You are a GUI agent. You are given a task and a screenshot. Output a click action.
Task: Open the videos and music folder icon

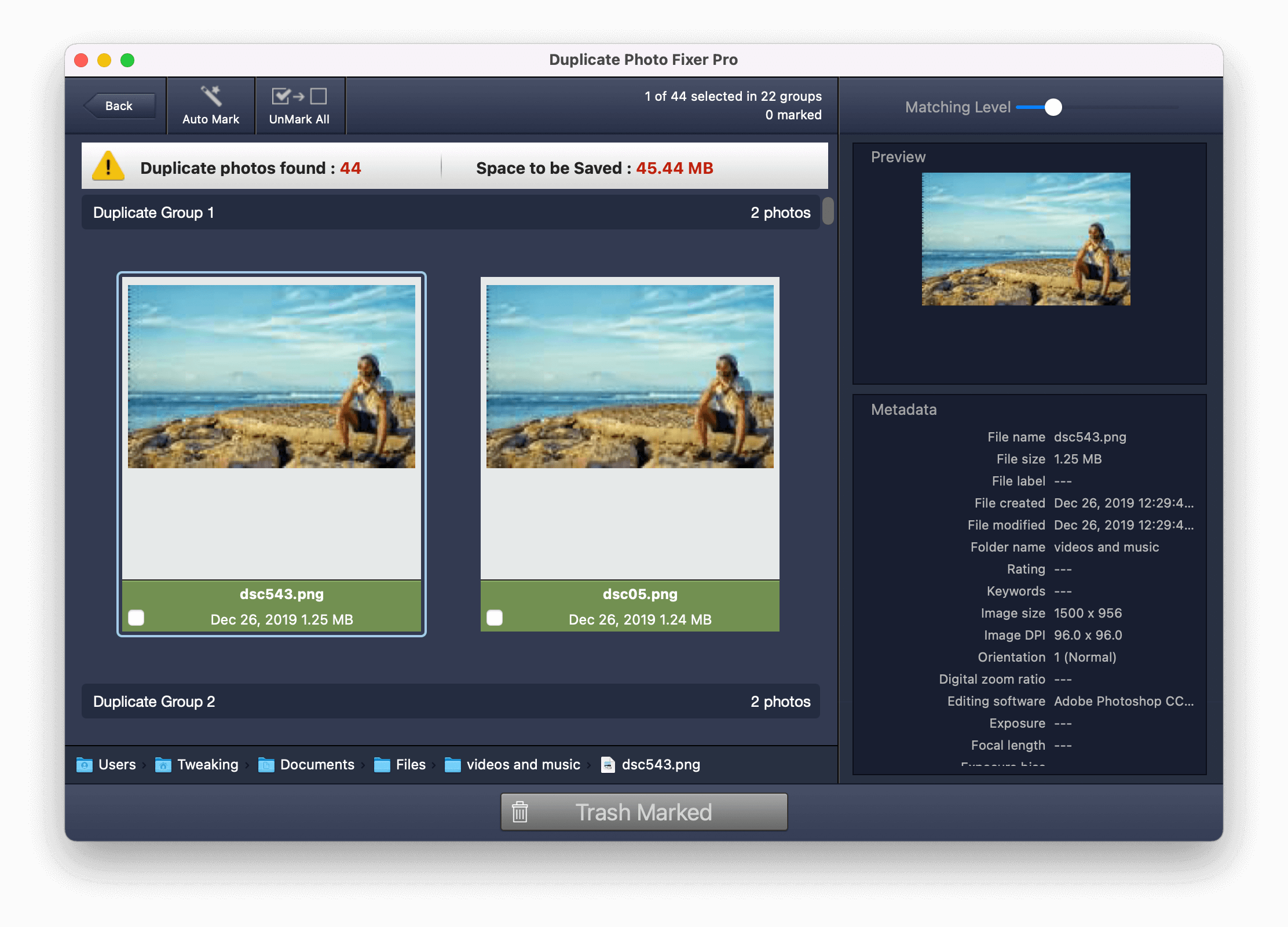[x=454, y=765]
